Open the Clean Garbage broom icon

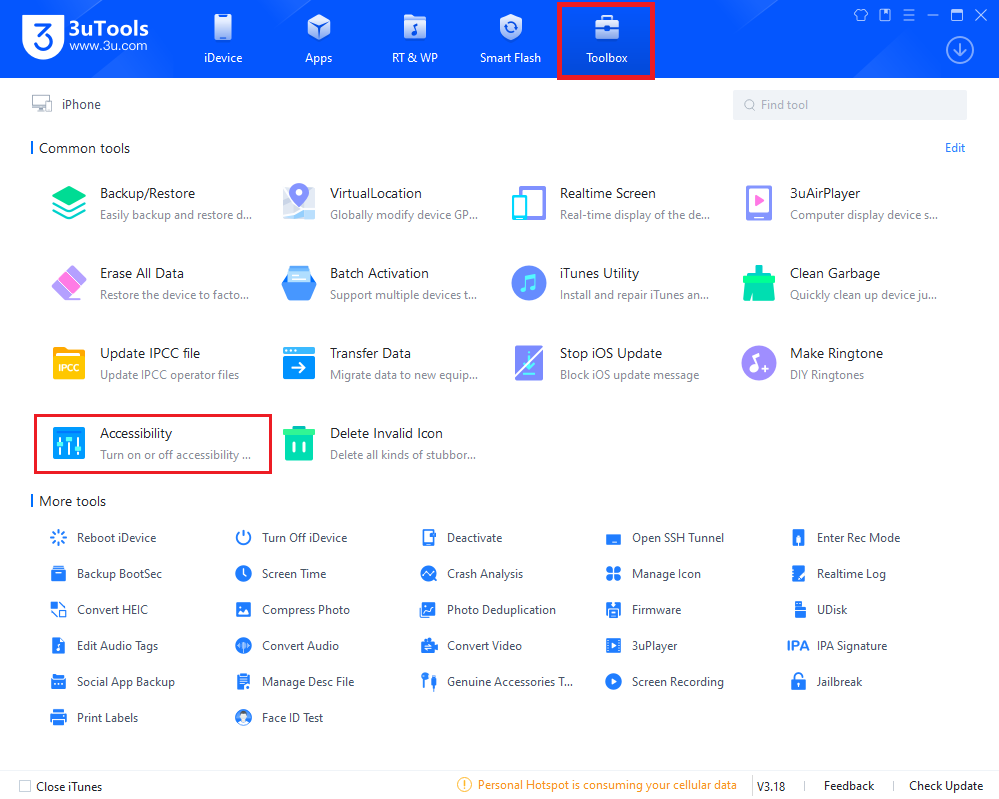[x=759, y=283]
